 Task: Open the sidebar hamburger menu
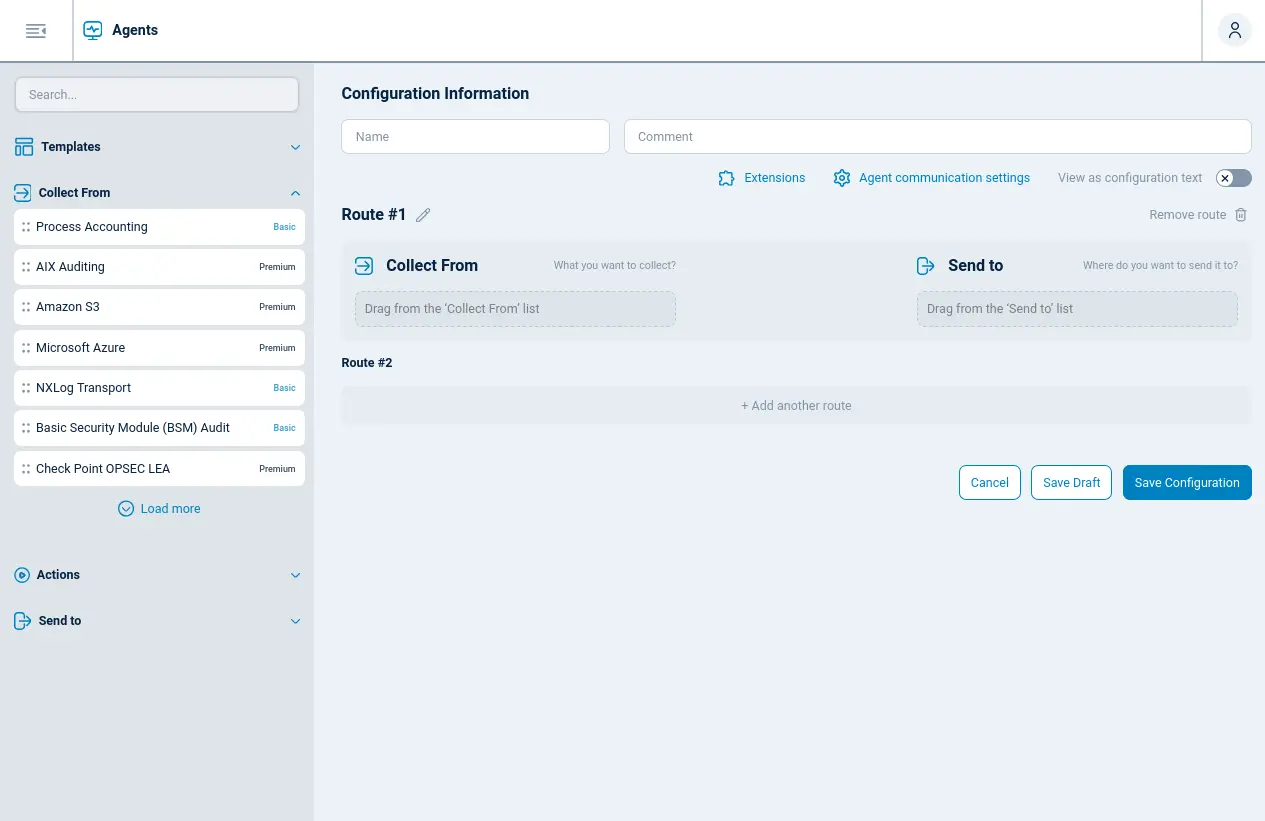click(36, 30)
